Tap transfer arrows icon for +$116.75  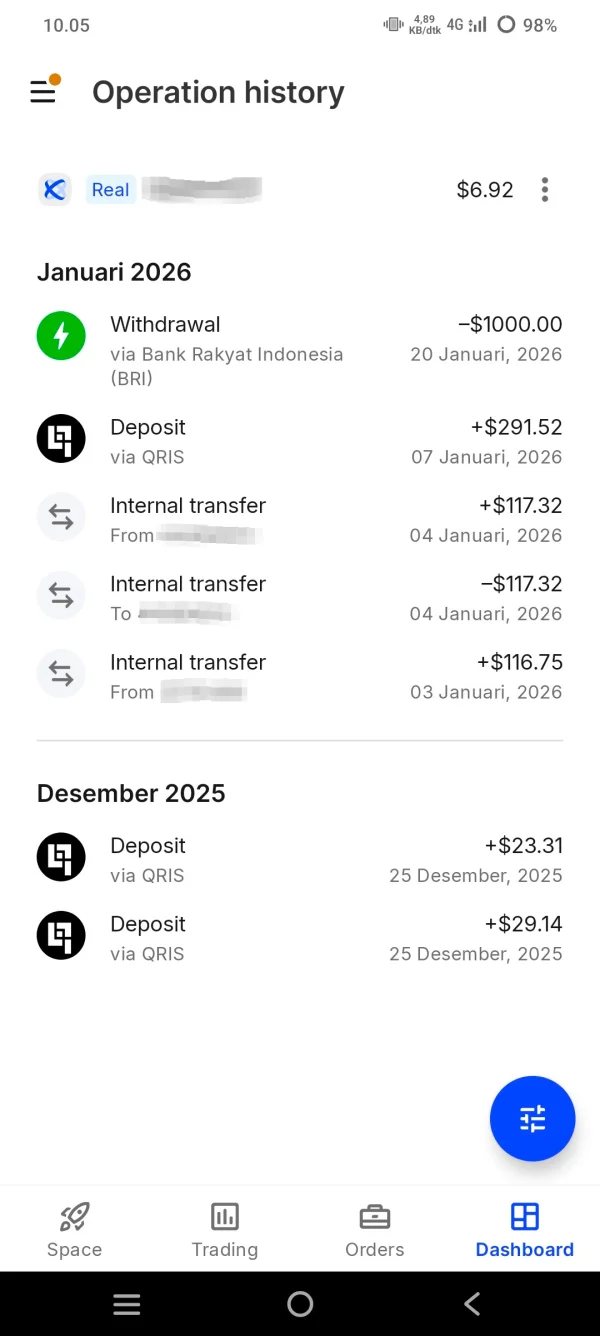coord(61,675)
